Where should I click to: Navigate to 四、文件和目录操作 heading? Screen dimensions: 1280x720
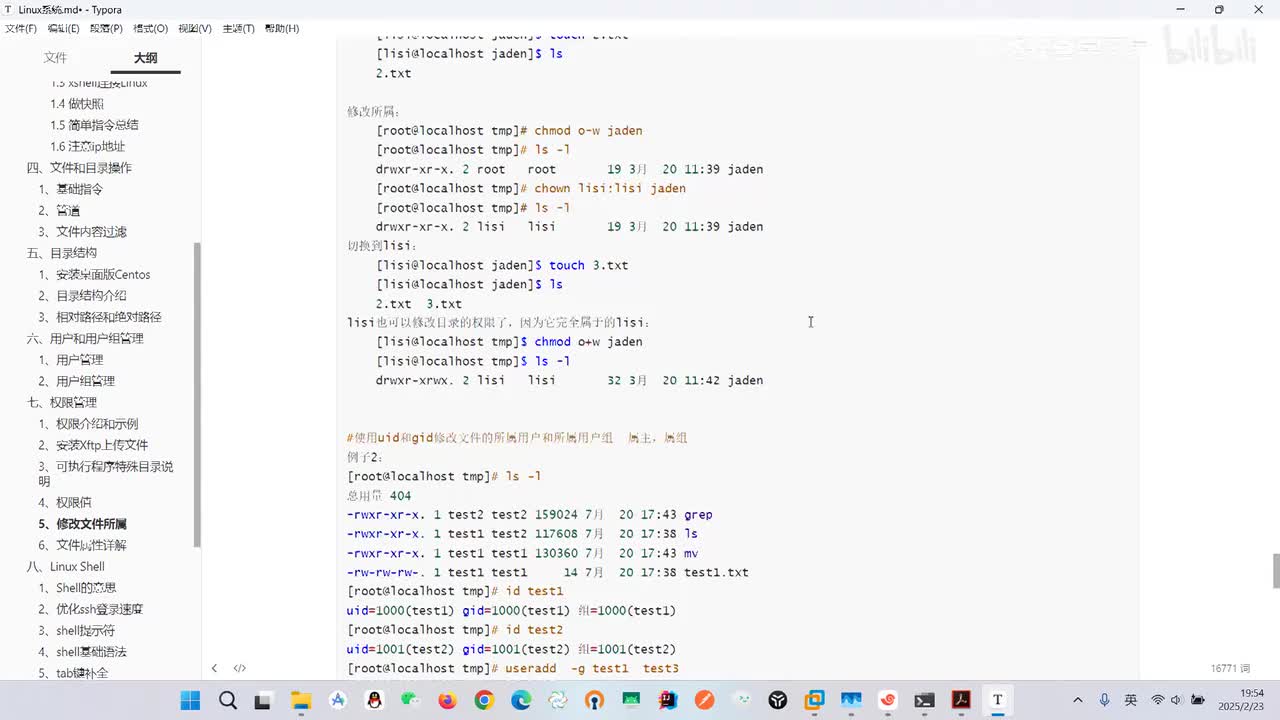79,168
